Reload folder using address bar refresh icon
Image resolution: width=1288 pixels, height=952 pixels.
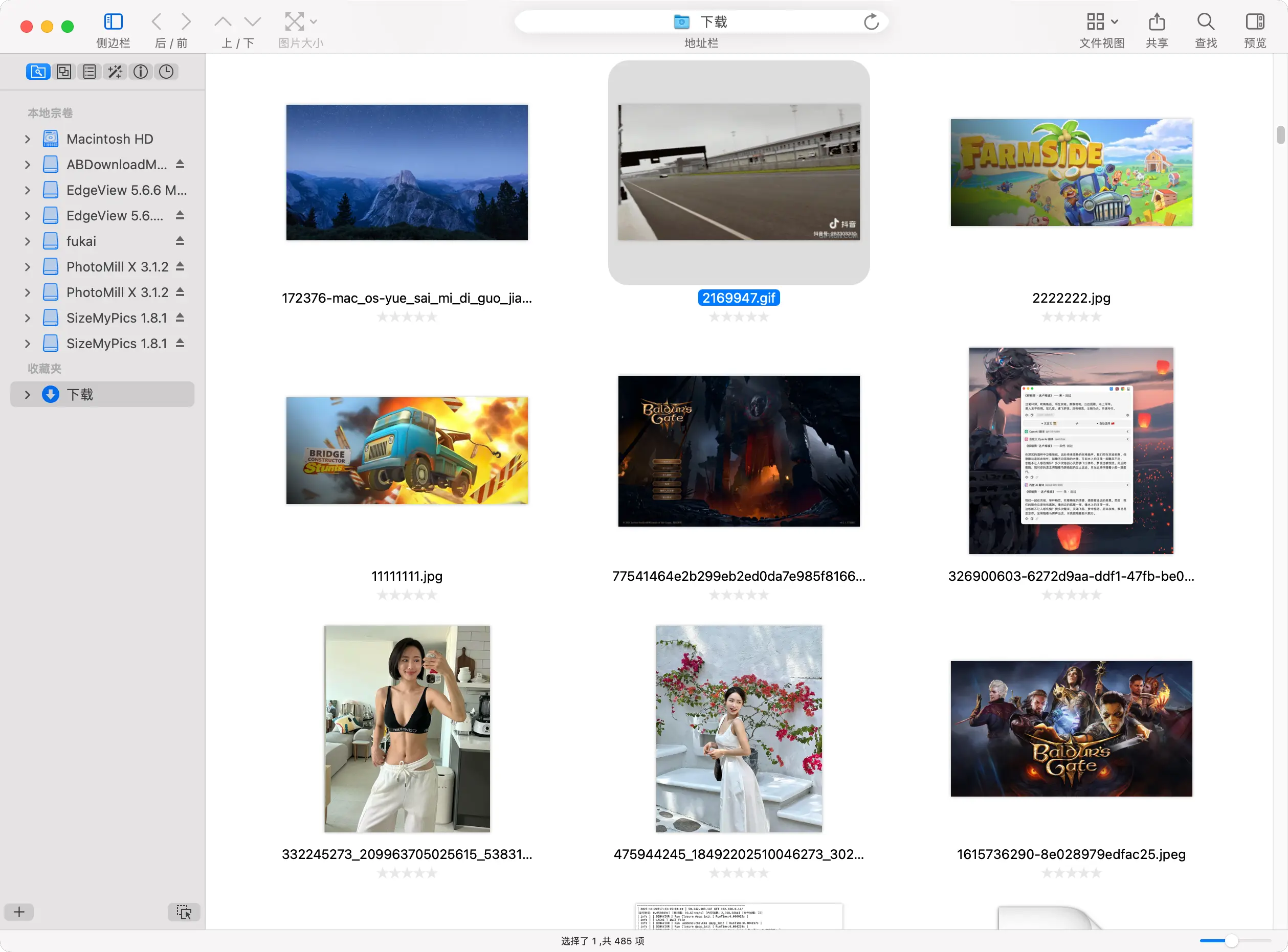871,22
